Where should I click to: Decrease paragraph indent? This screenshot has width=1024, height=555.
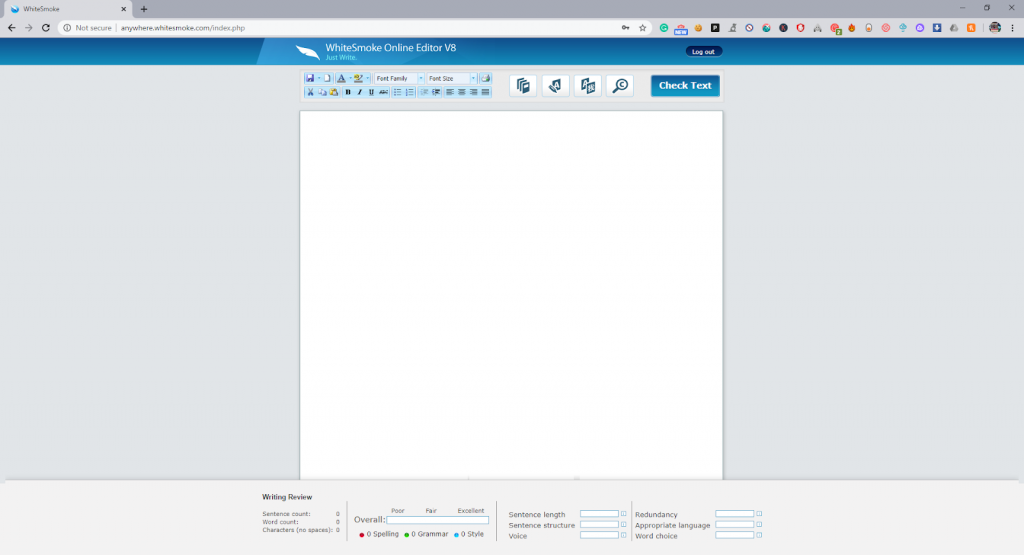(424, 92)
